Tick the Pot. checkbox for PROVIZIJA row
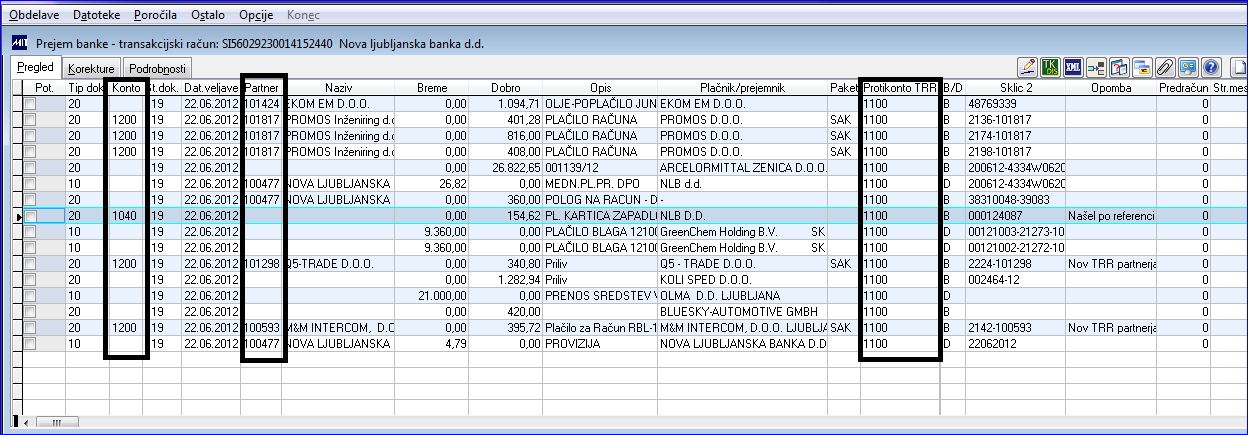Screen dimensions: 1248x435 coord(29,344)
